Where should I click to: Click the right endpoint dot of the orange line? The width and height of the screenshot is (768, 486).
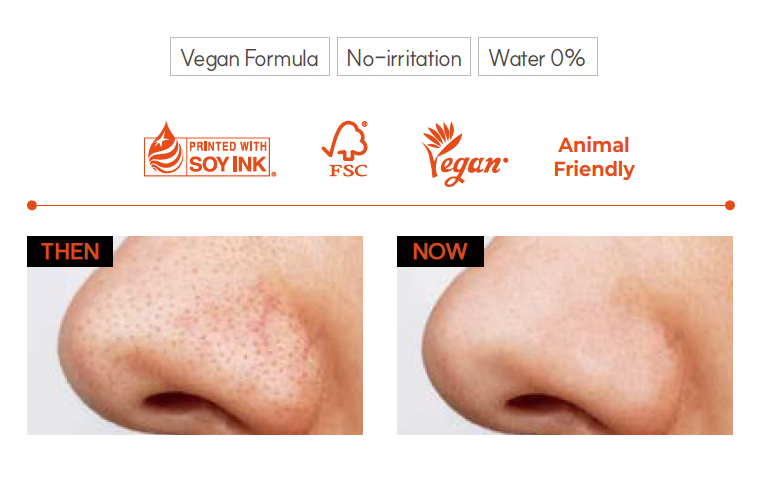[730, 205]
